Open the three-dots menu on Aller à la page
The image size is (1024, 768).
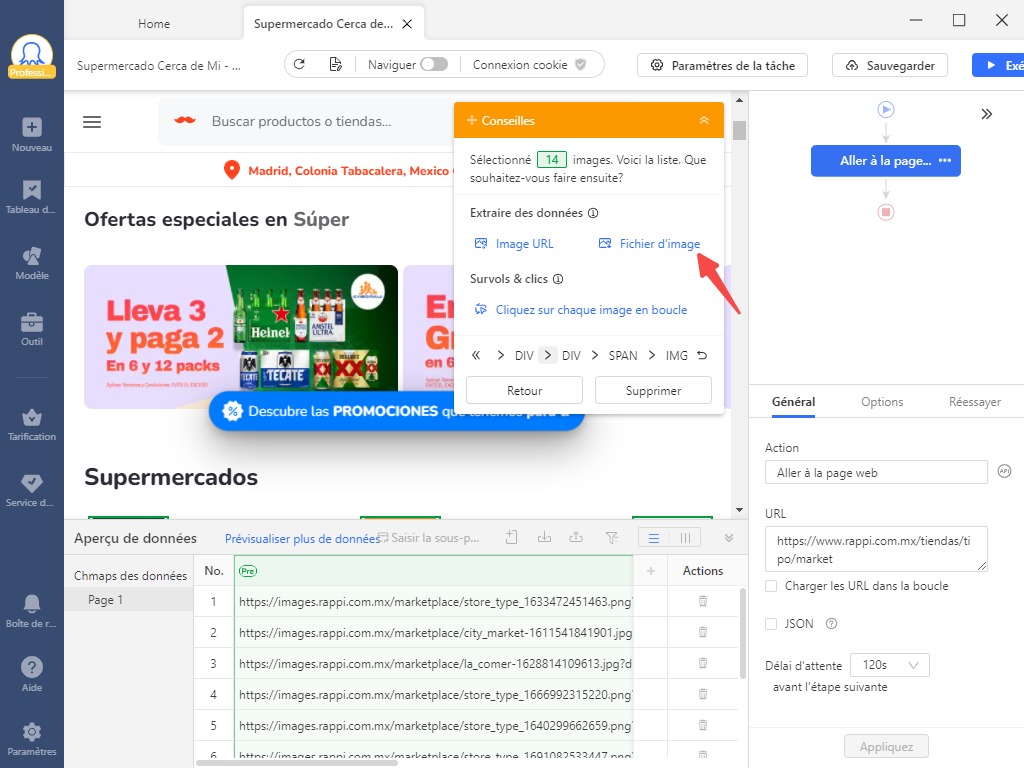(944, 161)
